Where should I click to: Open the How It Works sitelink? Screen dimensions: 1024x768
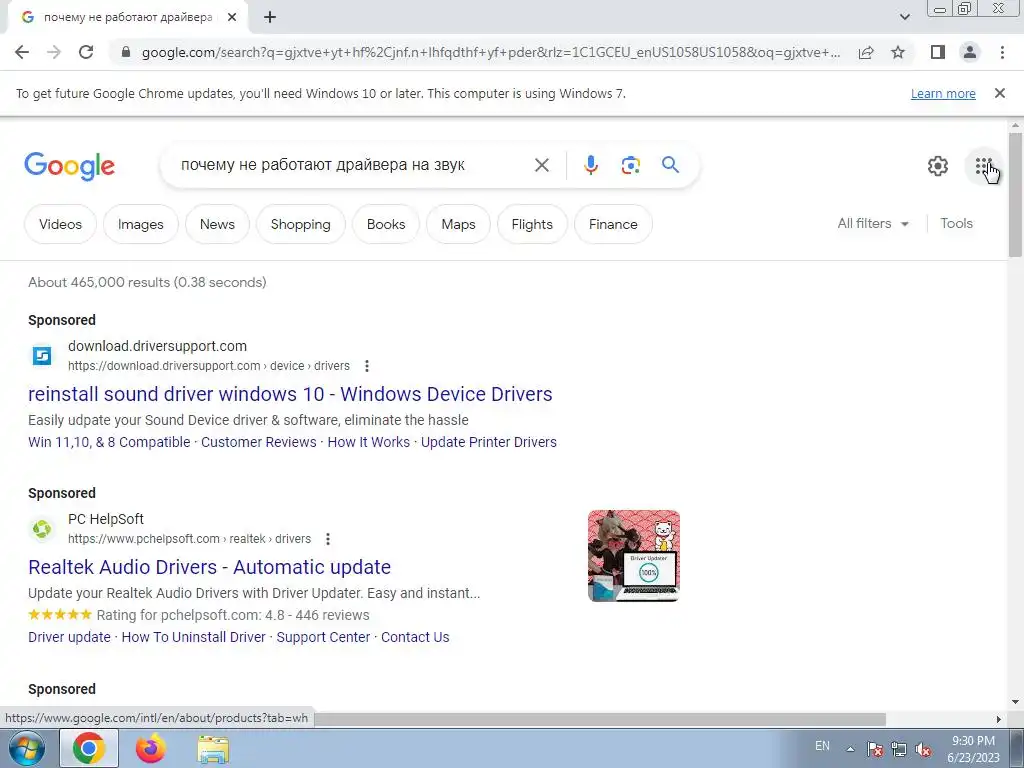368,442
